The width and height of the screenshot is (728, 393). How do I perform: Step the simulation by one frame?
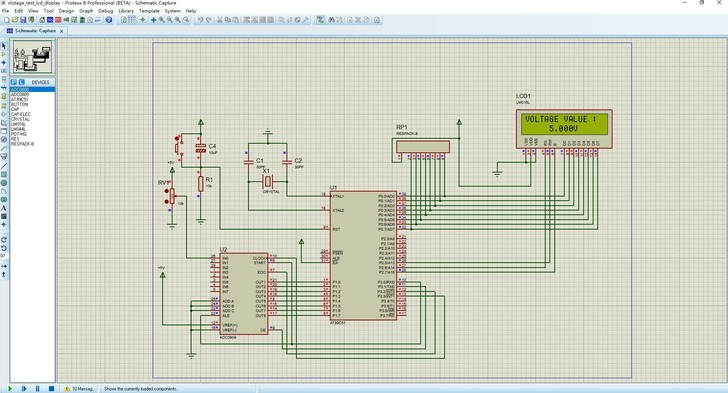pos(24,388)
